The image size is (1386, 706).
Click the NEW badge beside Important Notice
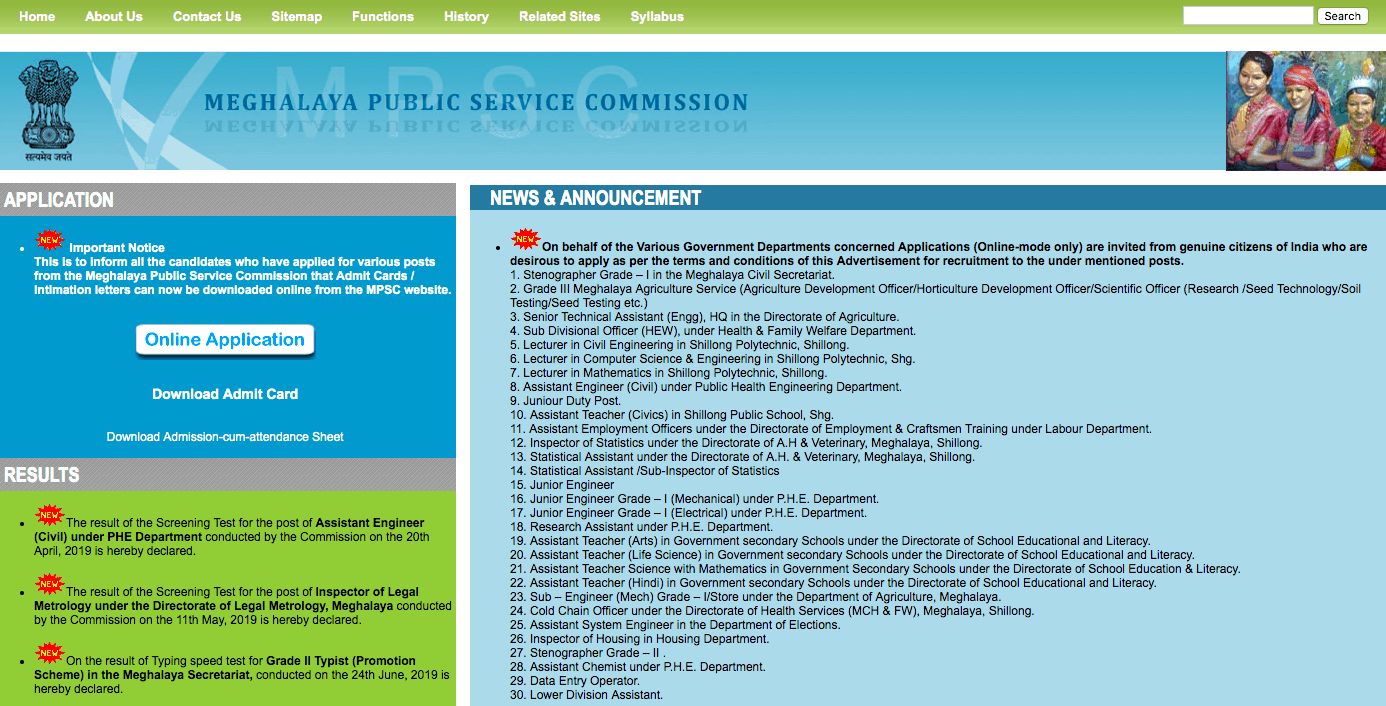click(x=50, y=240)
